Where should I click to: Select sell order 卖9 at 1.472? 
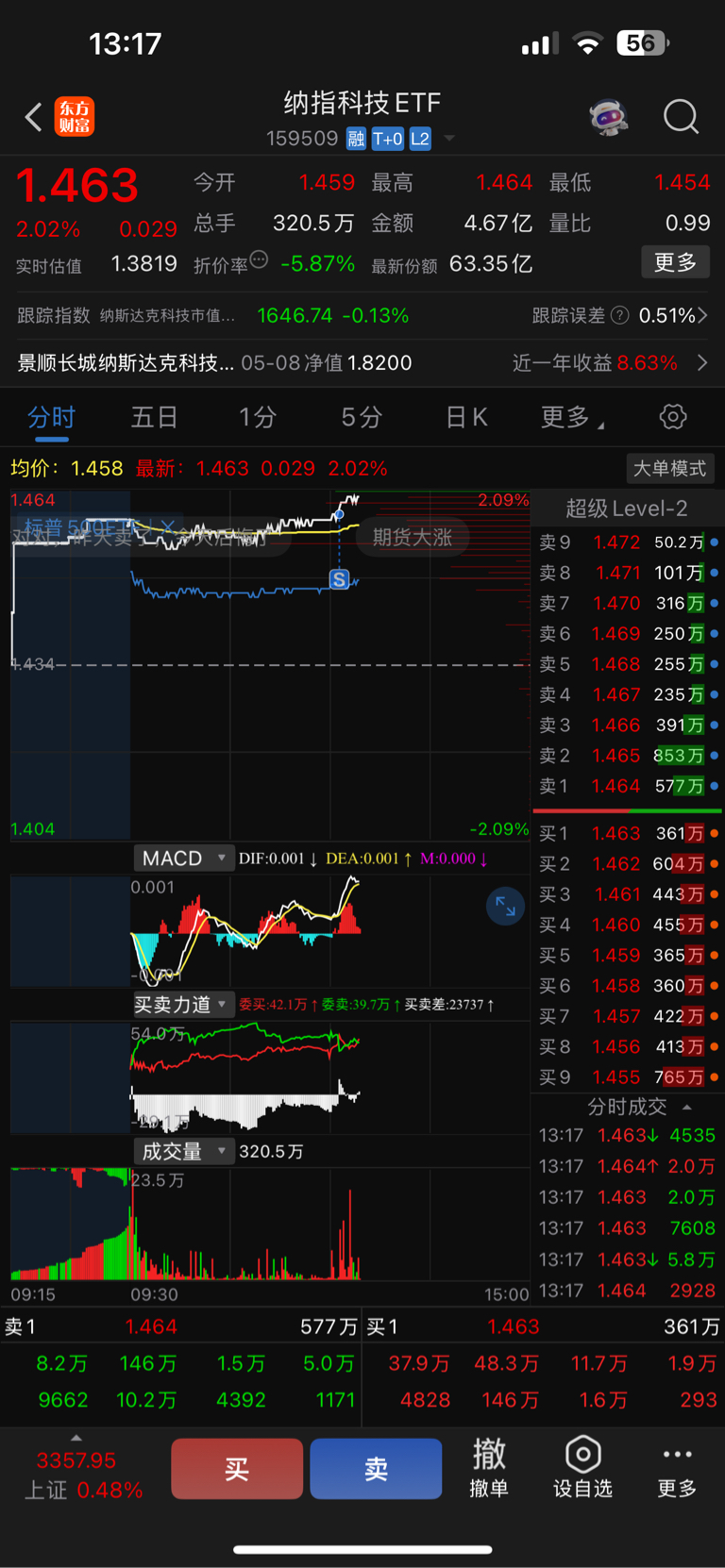pyautogui.click(x=627, y=542)
